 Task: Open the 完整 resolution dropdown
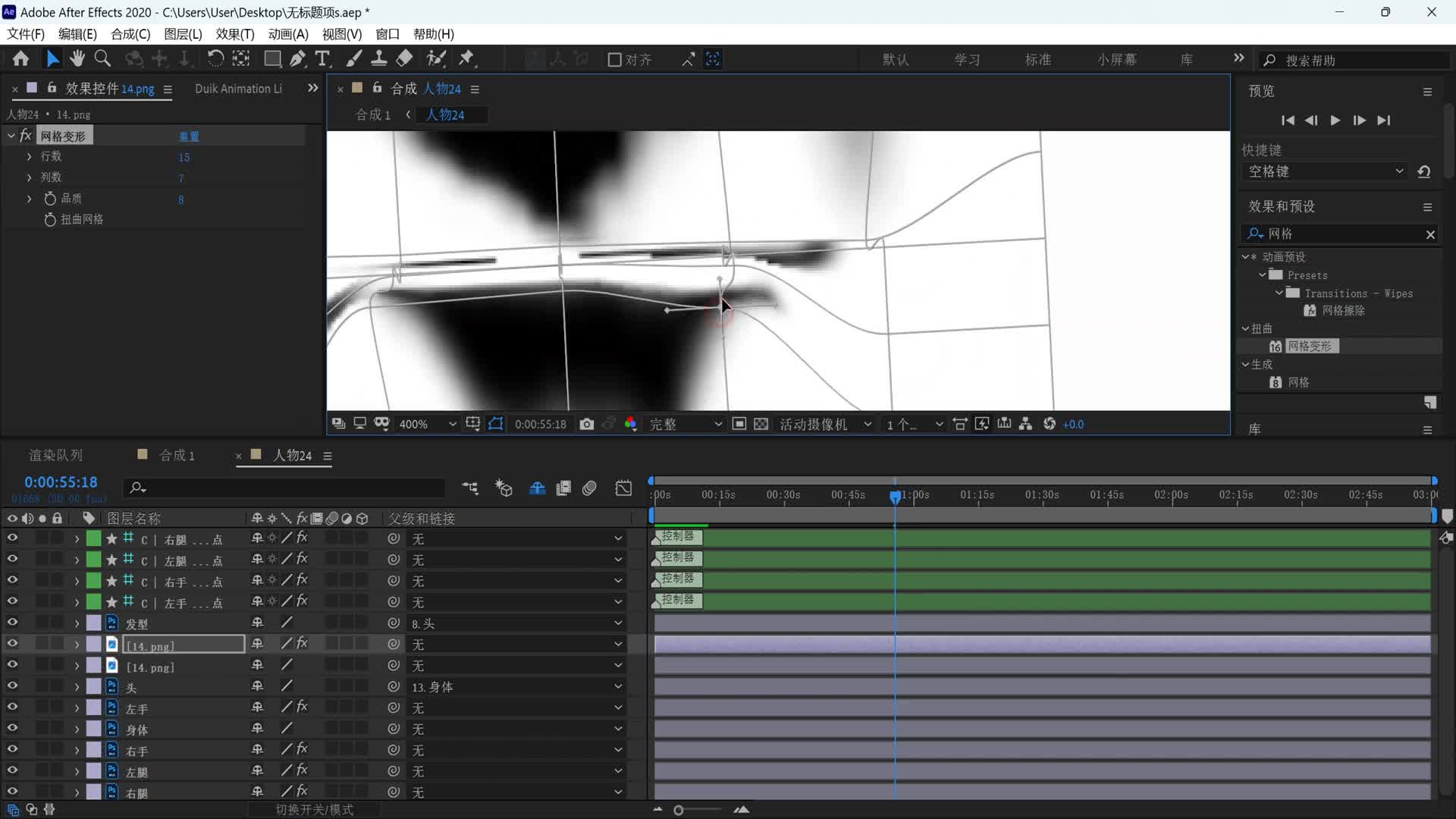(x=686, y=424)
